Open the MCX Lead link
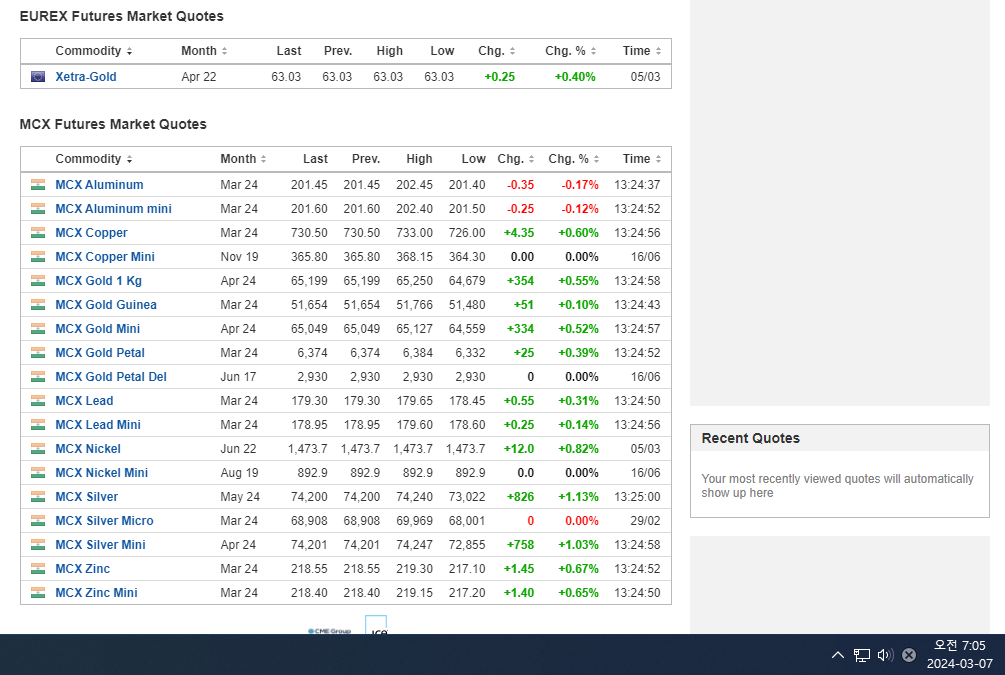The image size is (1005, 675). 84,401
